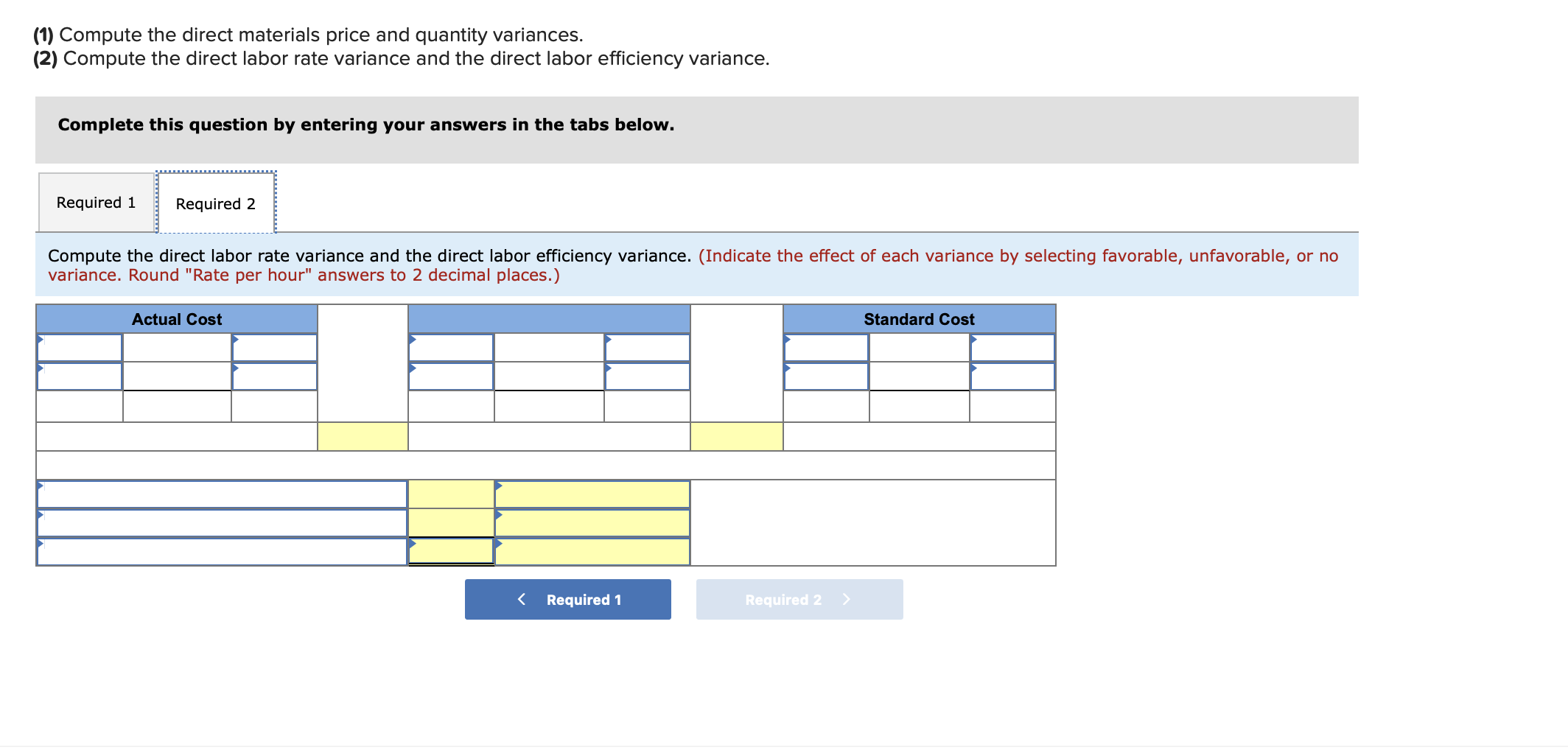Screen dimensions: 1568x753
Task: Open the second-row dropdown under Standard Cost
Action: coord(825,376)
